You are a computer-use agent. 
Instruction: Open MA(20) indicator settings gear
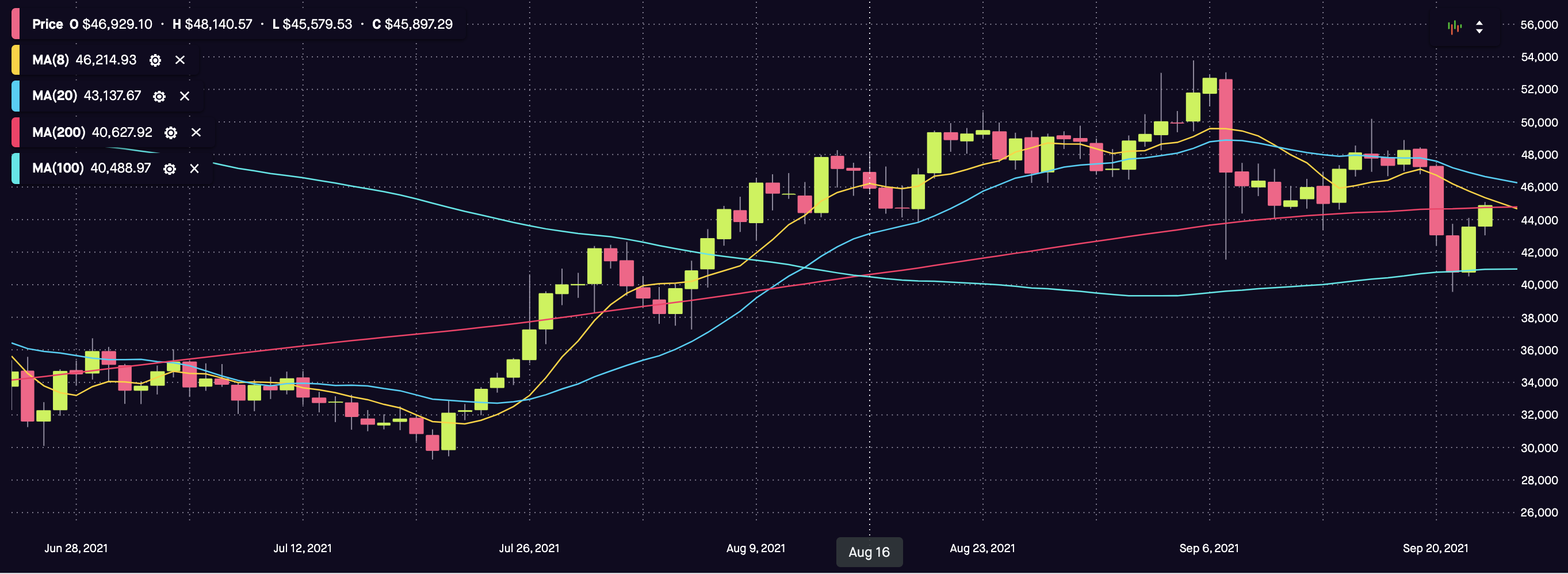point(159,96)
